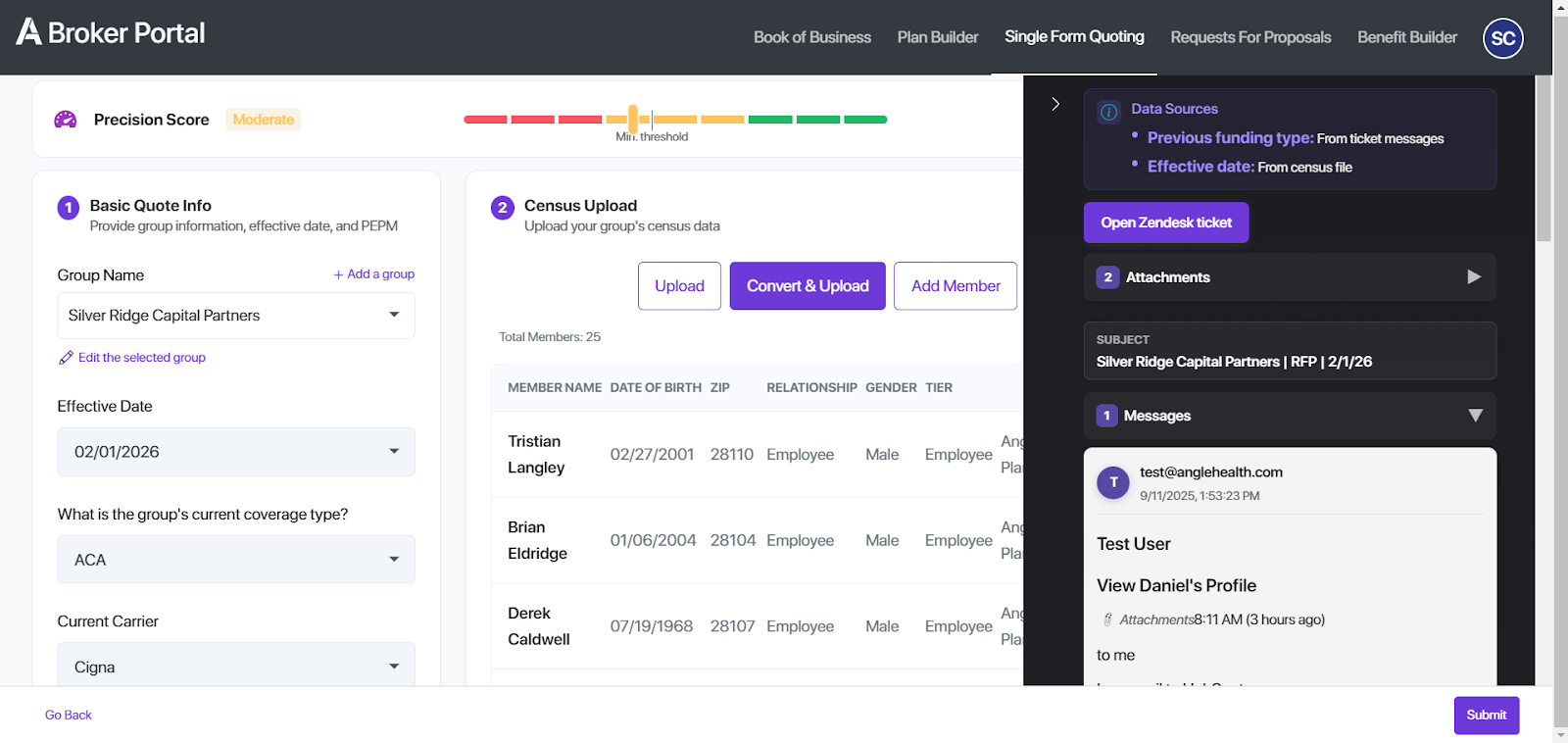Click Add a group link
This screenshot has width=1568, height=743.
pos(373,274)
